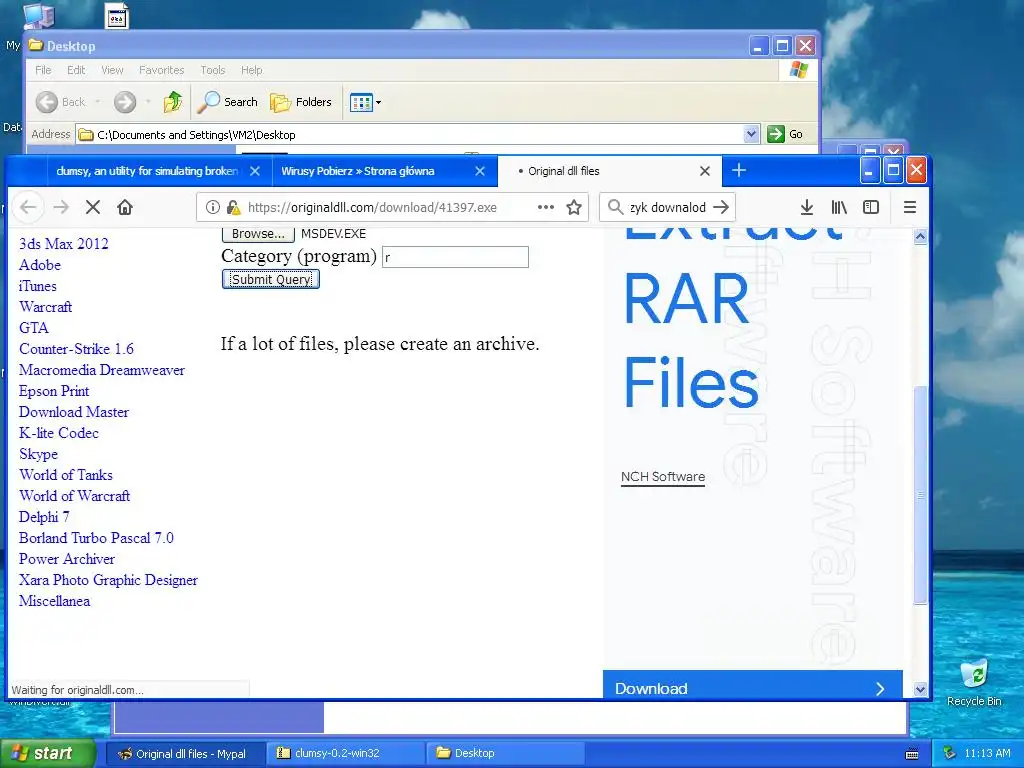Open the K-lite Codec link

point(59,433)
